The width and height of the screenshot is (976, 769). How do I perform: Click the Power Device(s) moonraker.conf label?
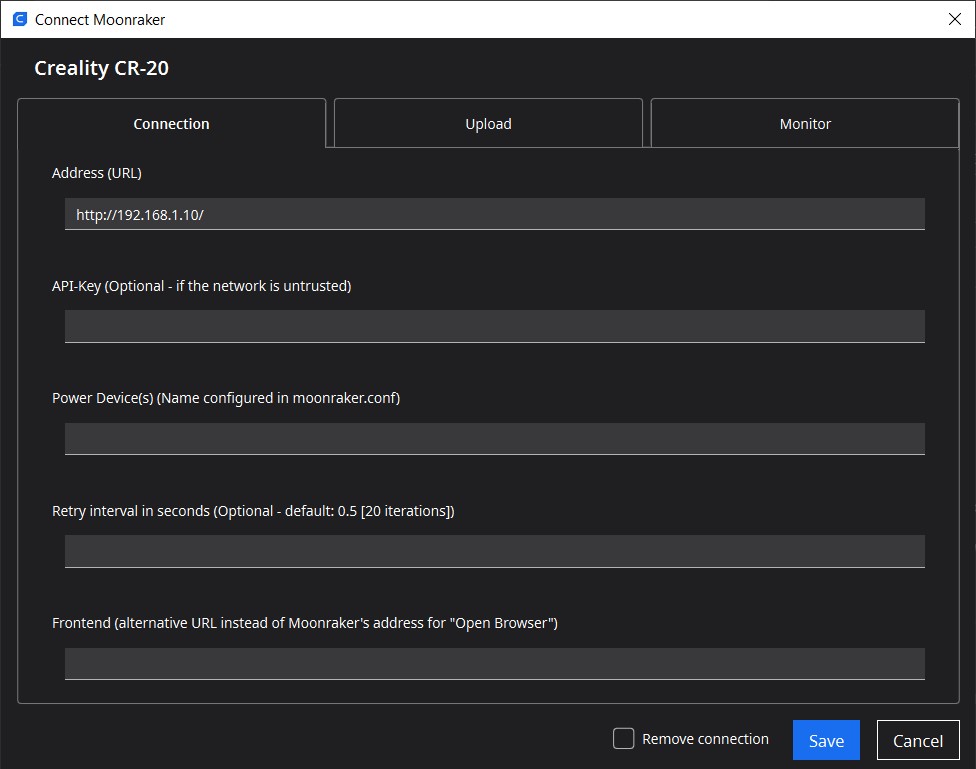click(226, 397)
